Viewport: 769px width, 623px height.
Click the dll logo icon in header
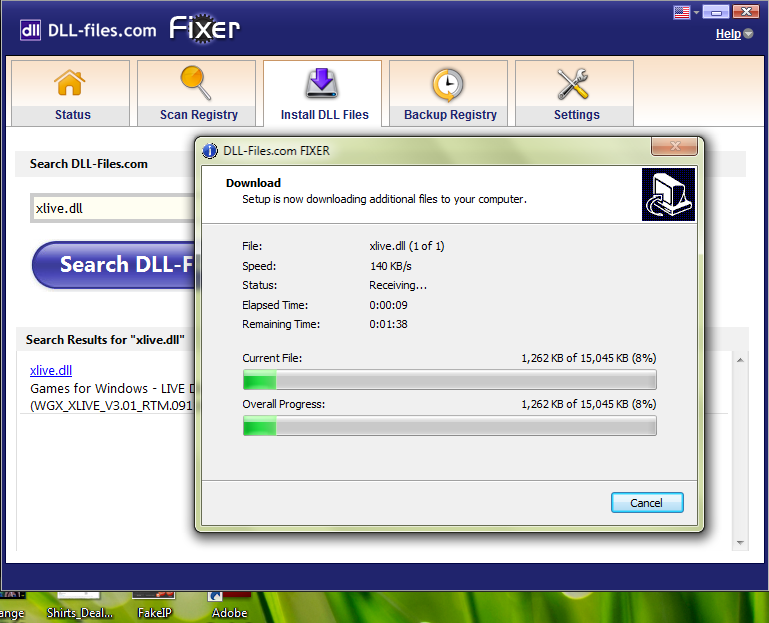[x=30, y=30]
